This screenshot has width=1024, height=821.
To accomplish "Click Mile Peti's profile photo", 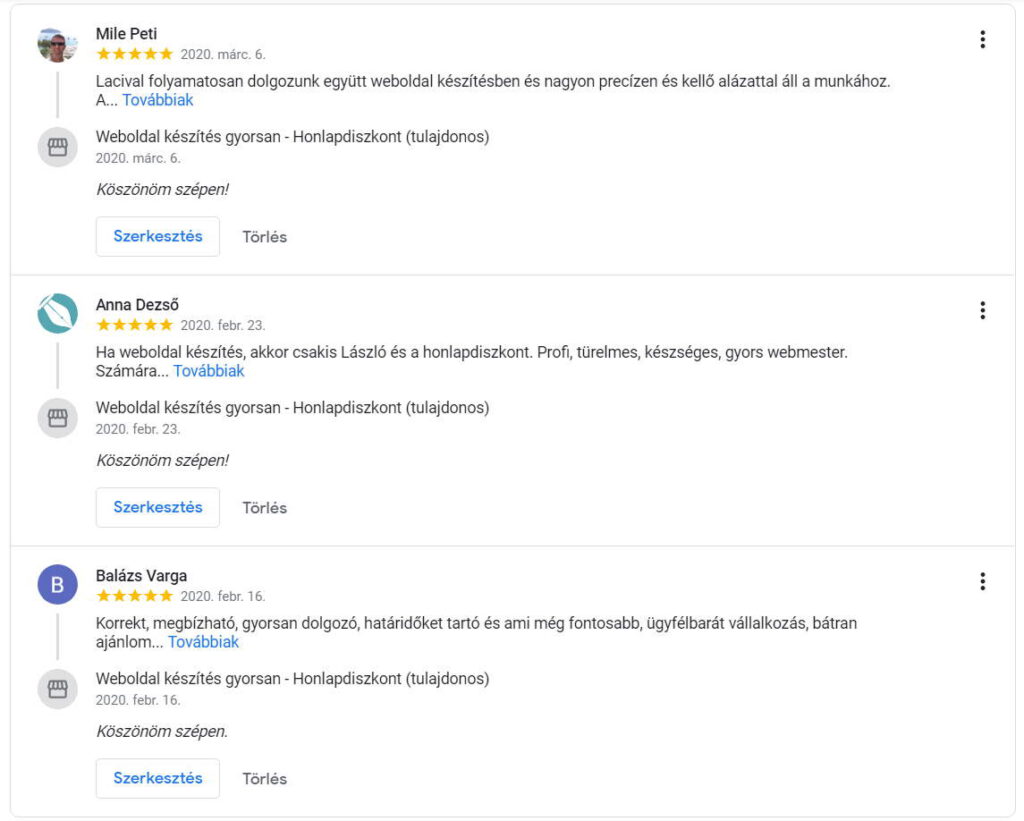I will click(x=57, y=44).
